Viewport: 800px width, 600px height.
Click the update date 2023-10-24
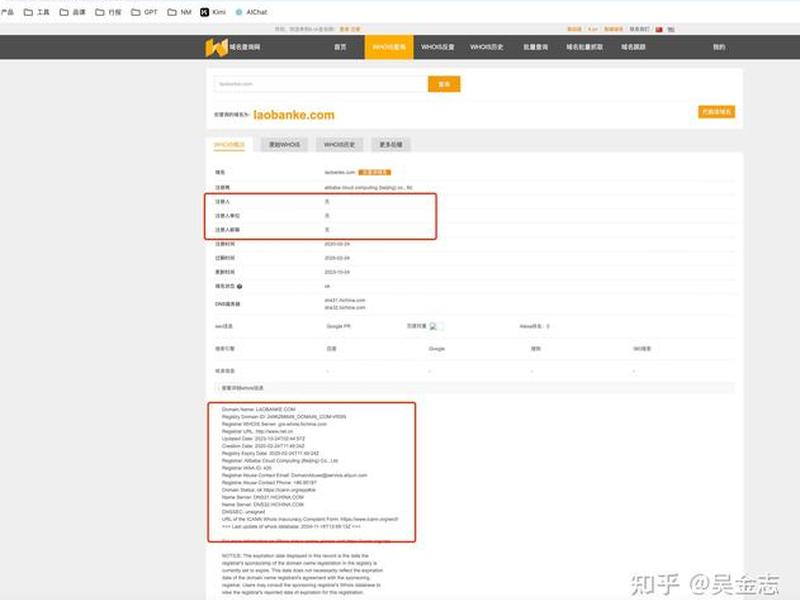click(337, 272)
